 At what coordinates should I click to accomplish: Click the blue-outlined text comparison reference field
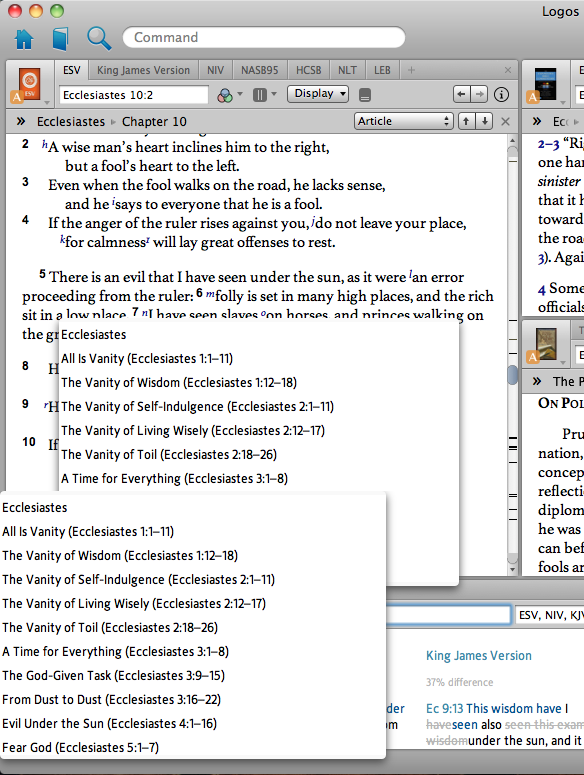click(448, 615)
